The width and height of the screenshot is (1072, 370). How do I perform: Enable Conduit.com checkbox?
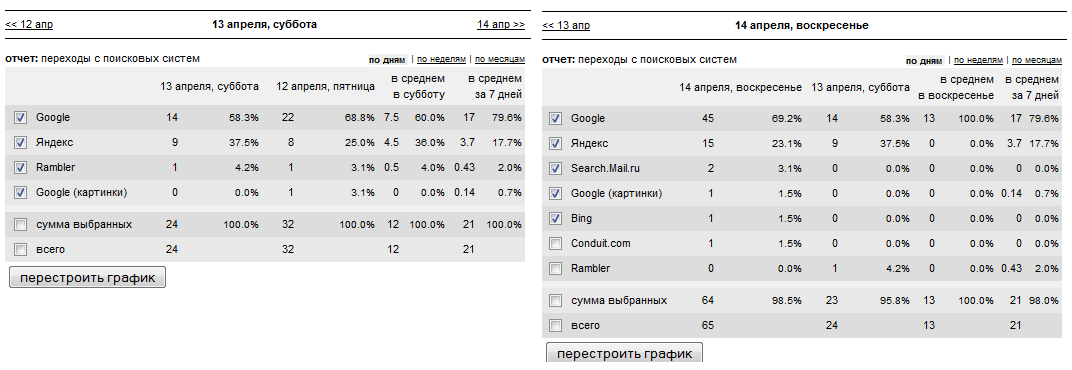click(556, 243)
